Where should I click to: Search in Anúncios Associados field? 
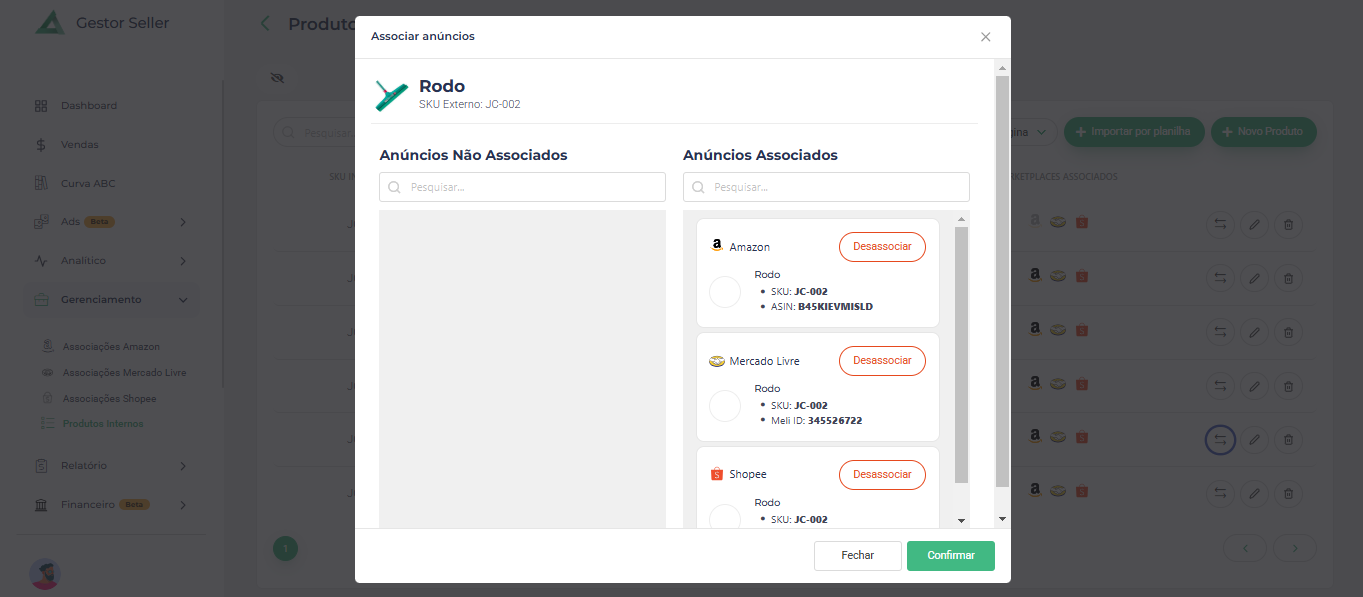tap(826, 187)
